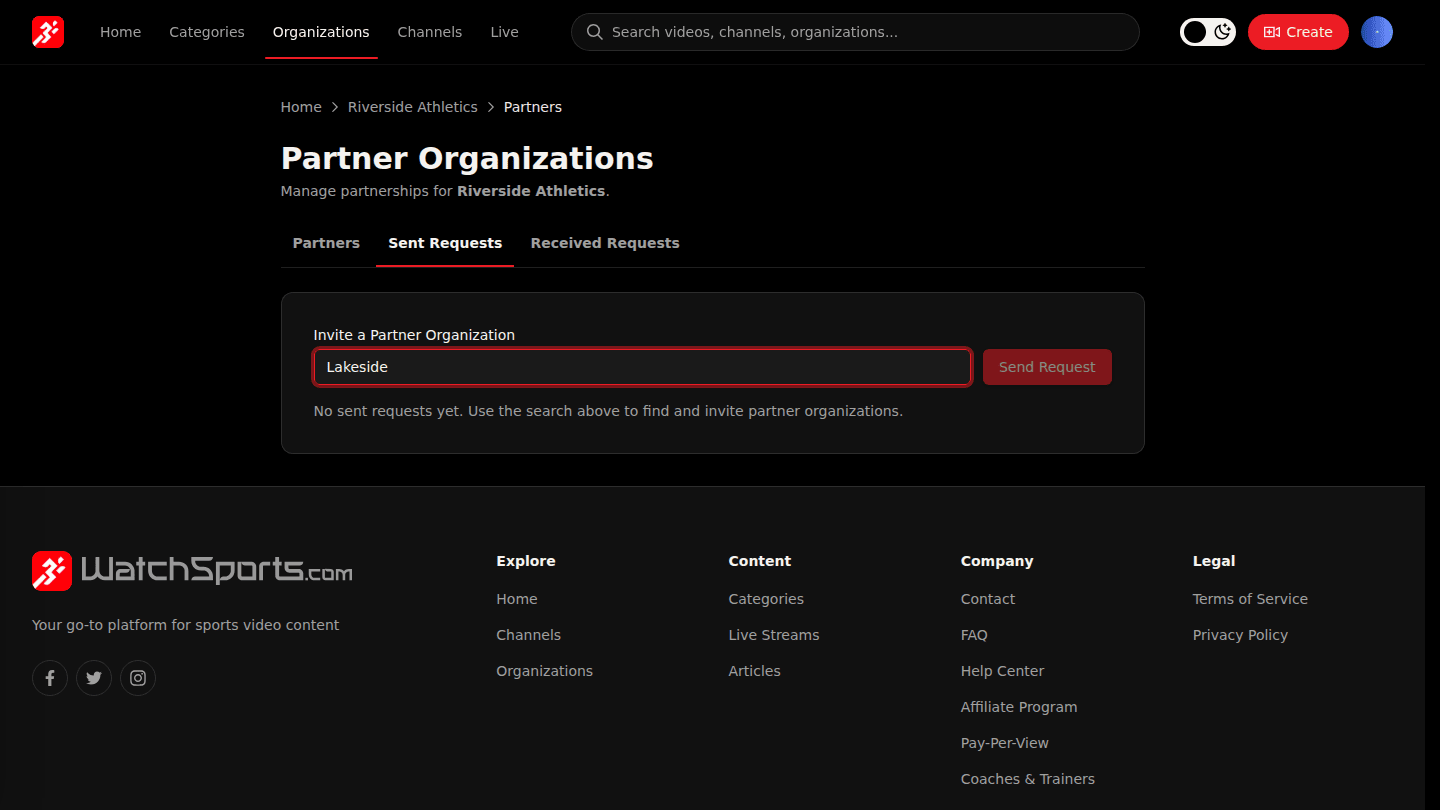Open Live in top navigation
The width and height of the screenshot is (1440, 810).
click(504, 32)
